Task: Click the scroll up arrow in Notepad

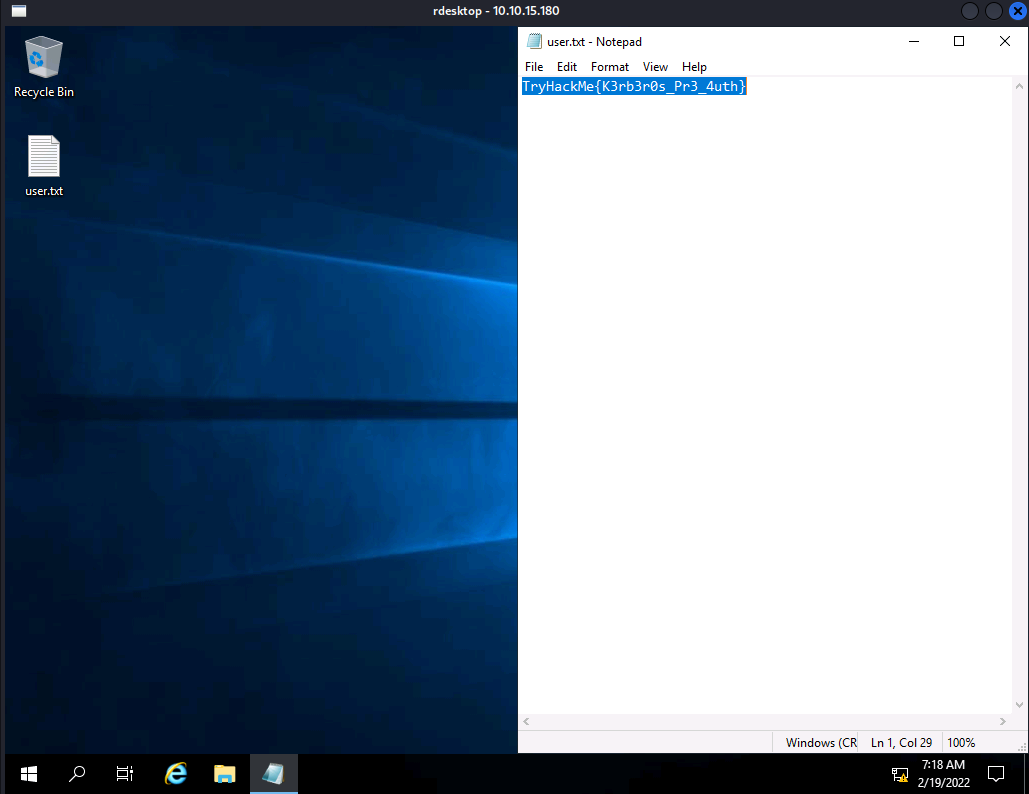Action: [x=1019, y=86]
